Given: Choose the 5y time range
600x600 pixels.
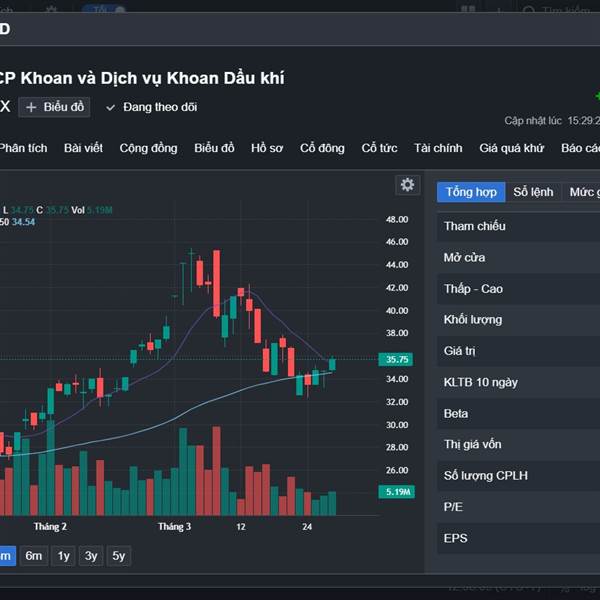Looking at the screenshot, I should click(x=118, y=556).
